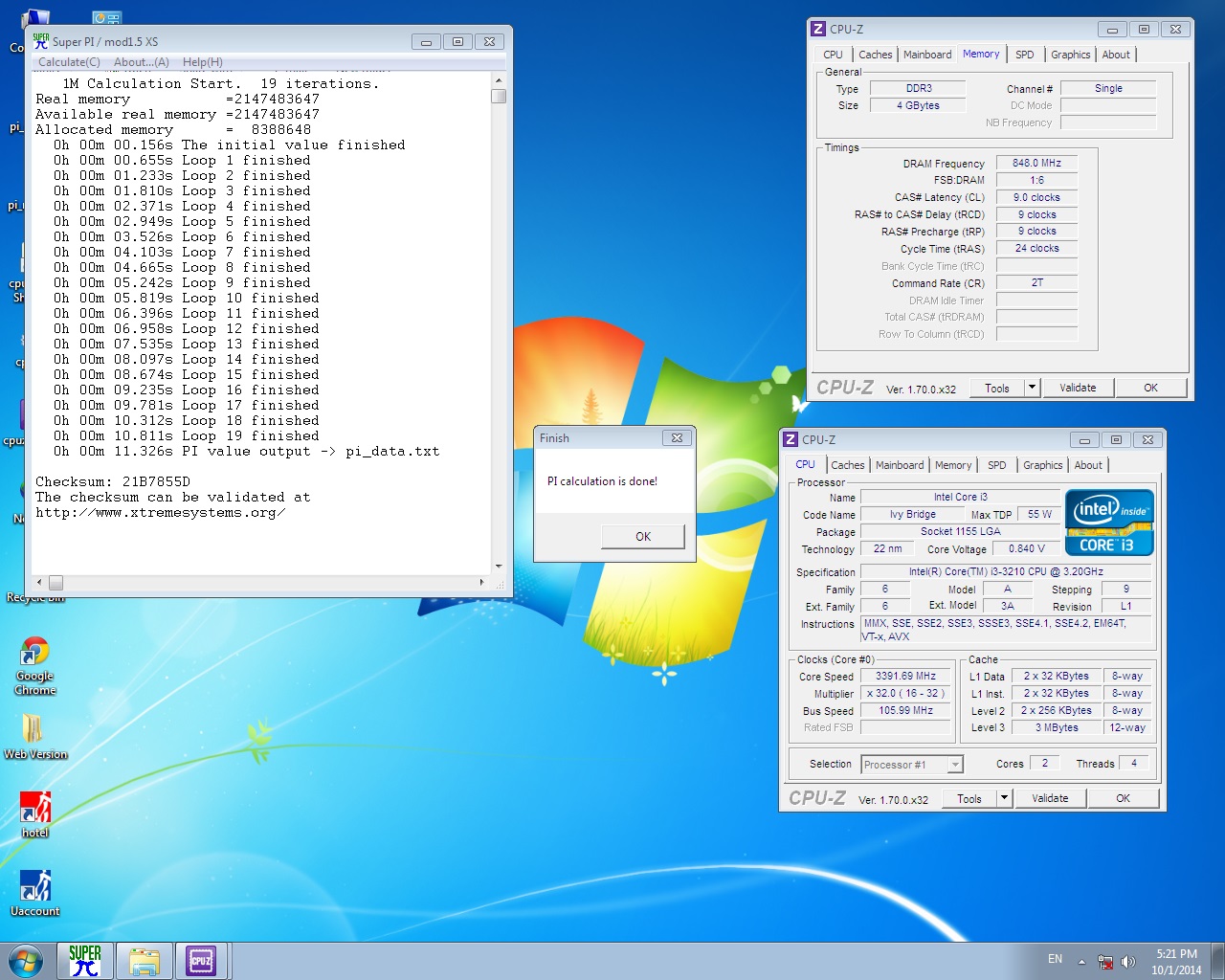The width and height of the screenshot is (1225, 980).
Task: Click the network tray icon
Action: [x=1105, y=962]
